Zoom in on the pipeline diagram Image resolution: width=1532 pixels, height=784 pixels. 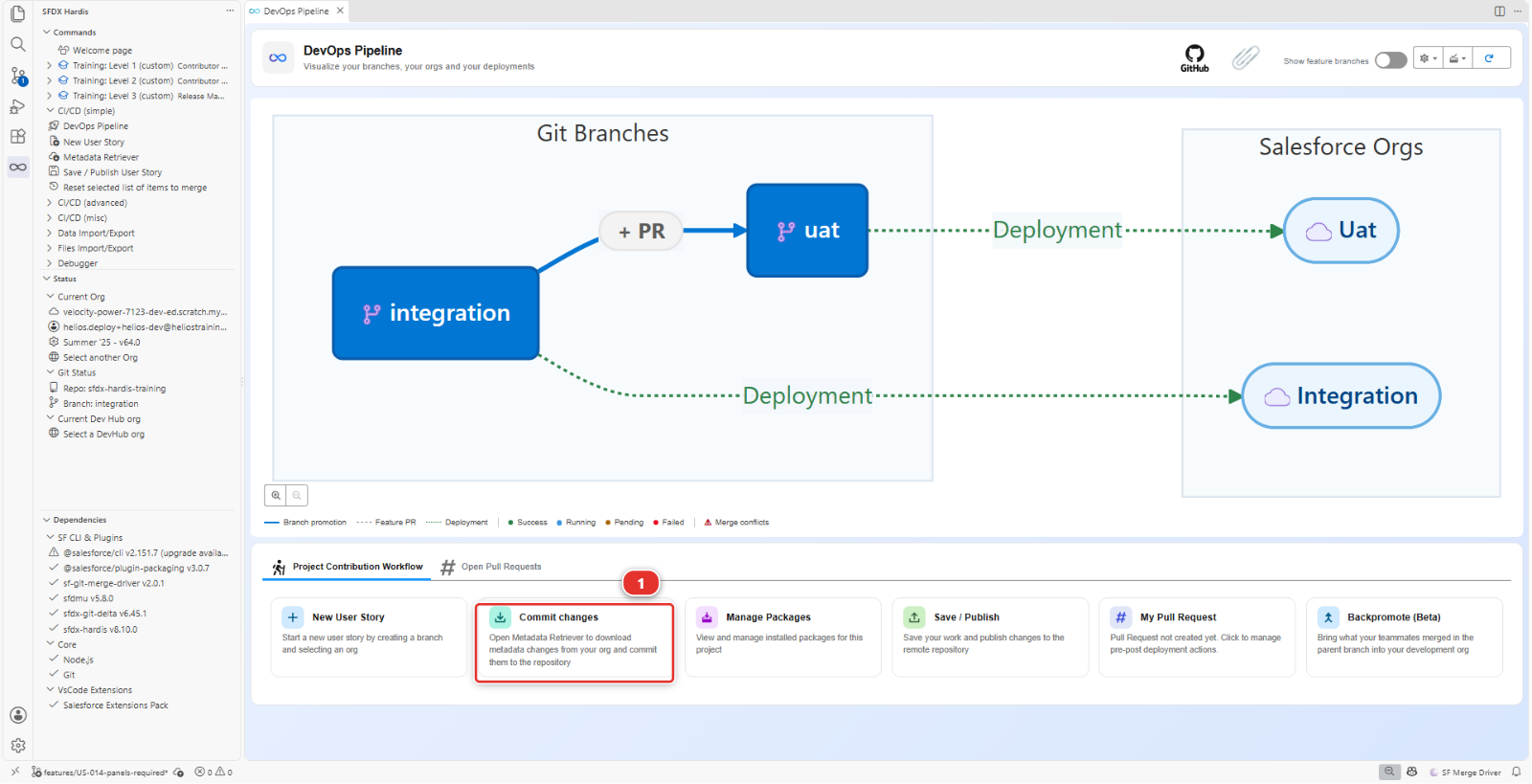(x=276, y=495)
